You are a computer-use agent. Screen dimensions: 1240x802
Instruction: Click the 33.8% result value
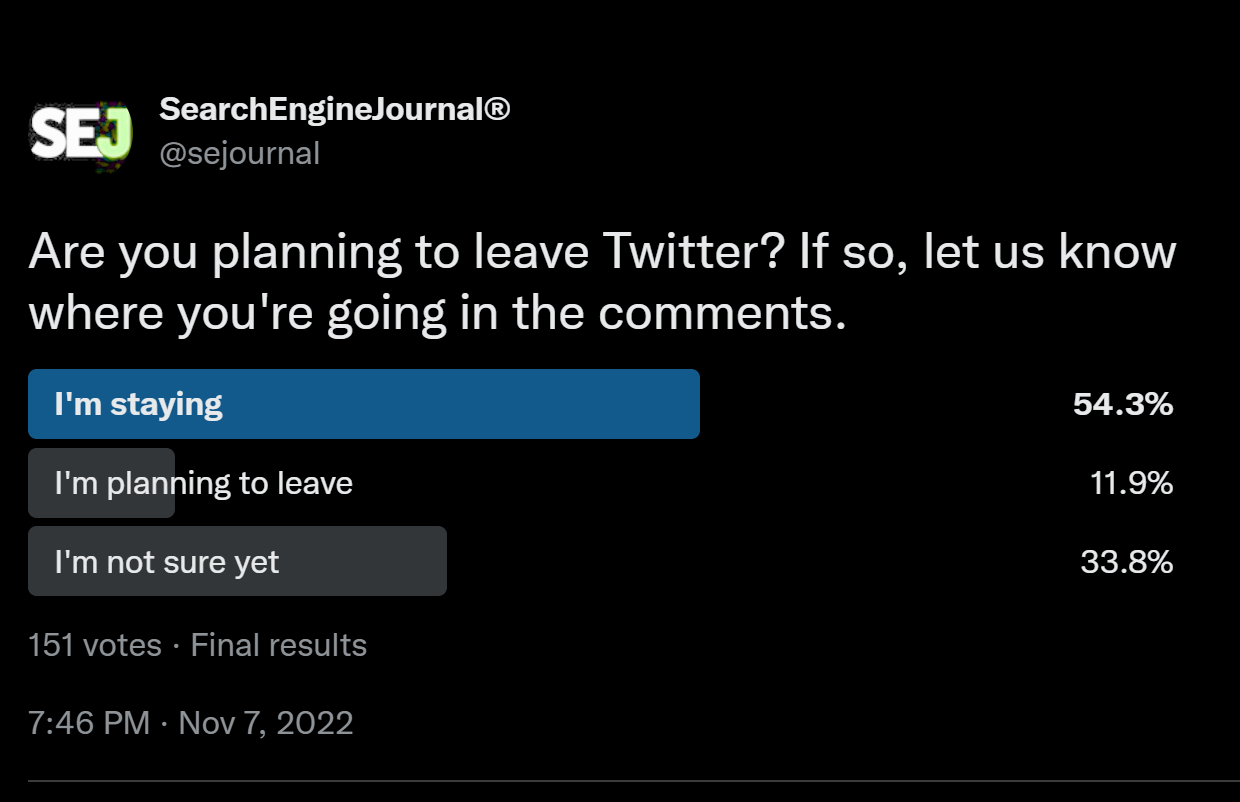click(1127, 562)
